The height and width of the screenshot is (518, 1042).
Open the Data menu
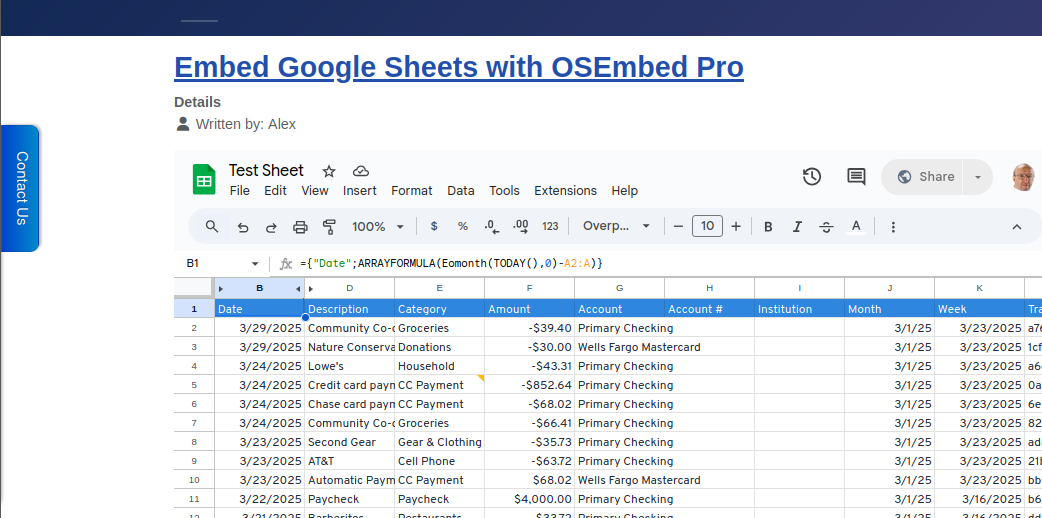461,191
